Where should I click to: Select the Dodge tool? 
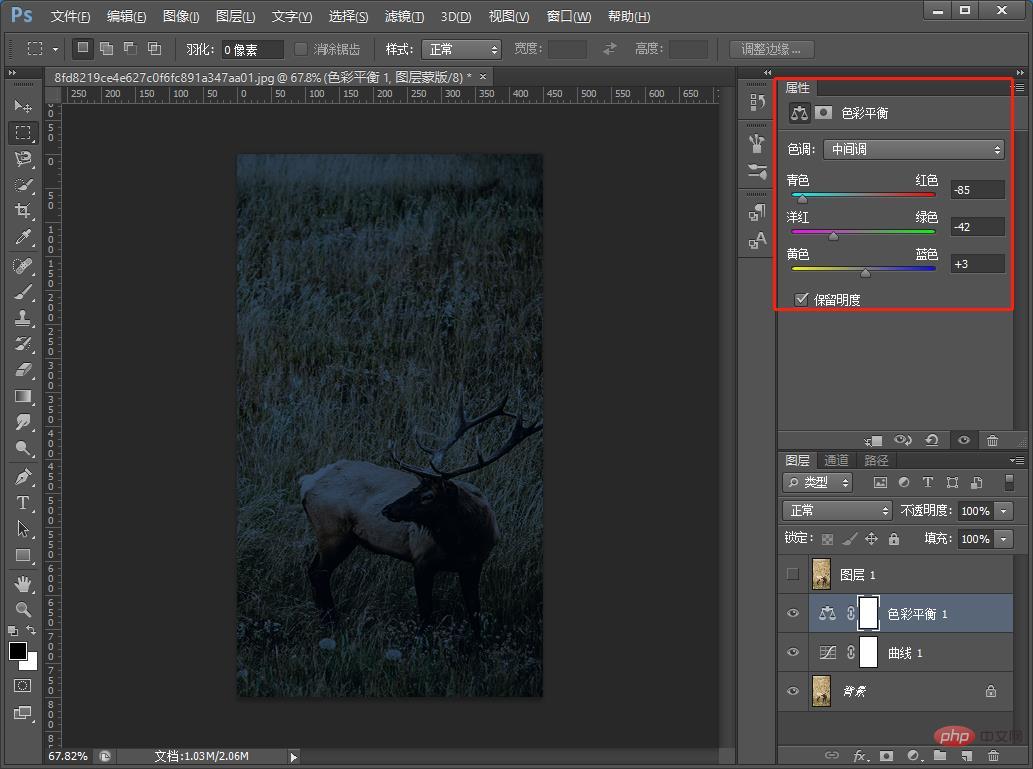(23, 448)
